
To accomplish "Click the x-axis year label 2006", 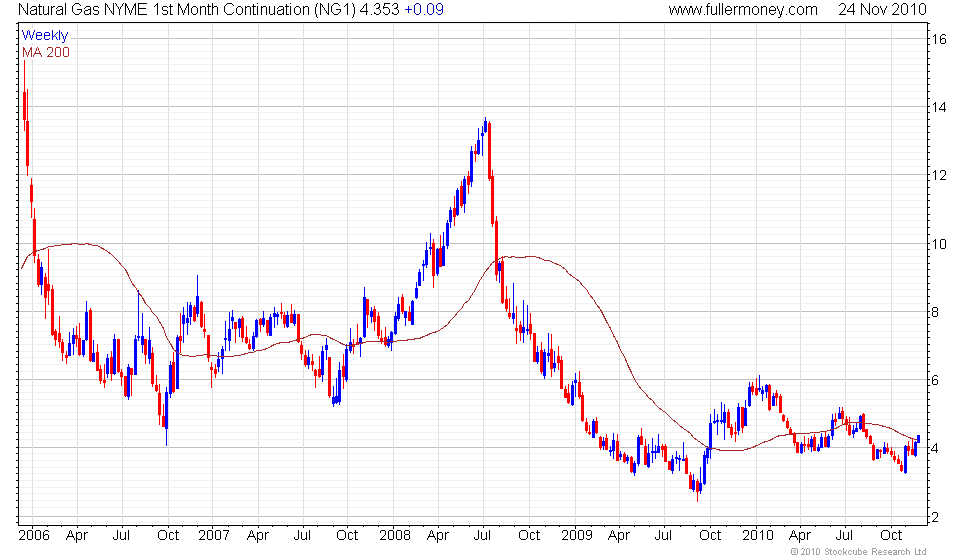I will 34,536.
